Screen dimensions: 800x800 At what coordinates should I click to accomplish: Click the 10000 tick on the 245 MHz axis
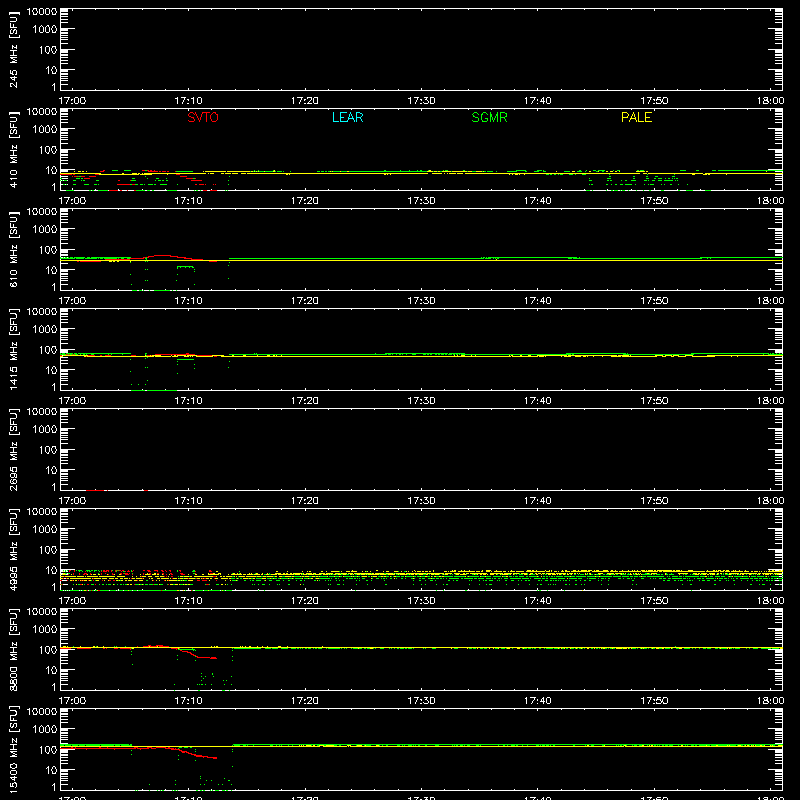point(42,12)
